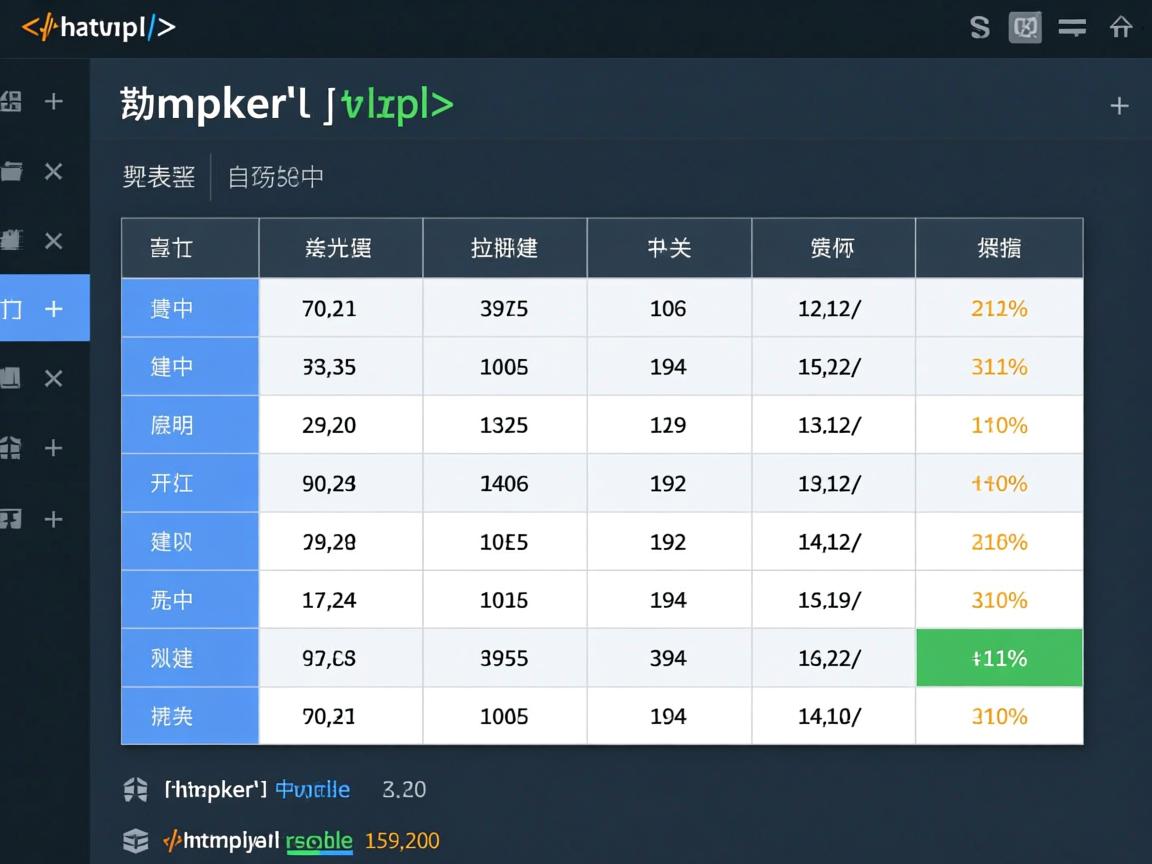
Task: Select the green +11% highlighted cell
Action: pyautogui.click(x=999, y=658)
